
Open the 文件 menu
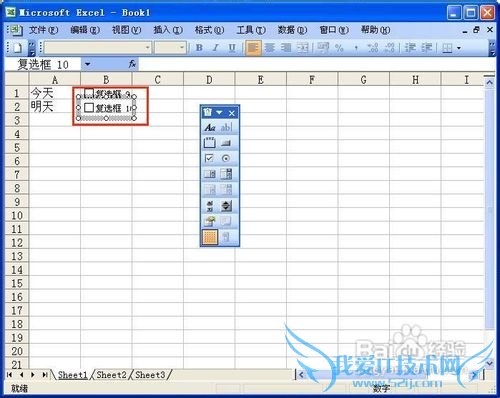tap(43, 30)
